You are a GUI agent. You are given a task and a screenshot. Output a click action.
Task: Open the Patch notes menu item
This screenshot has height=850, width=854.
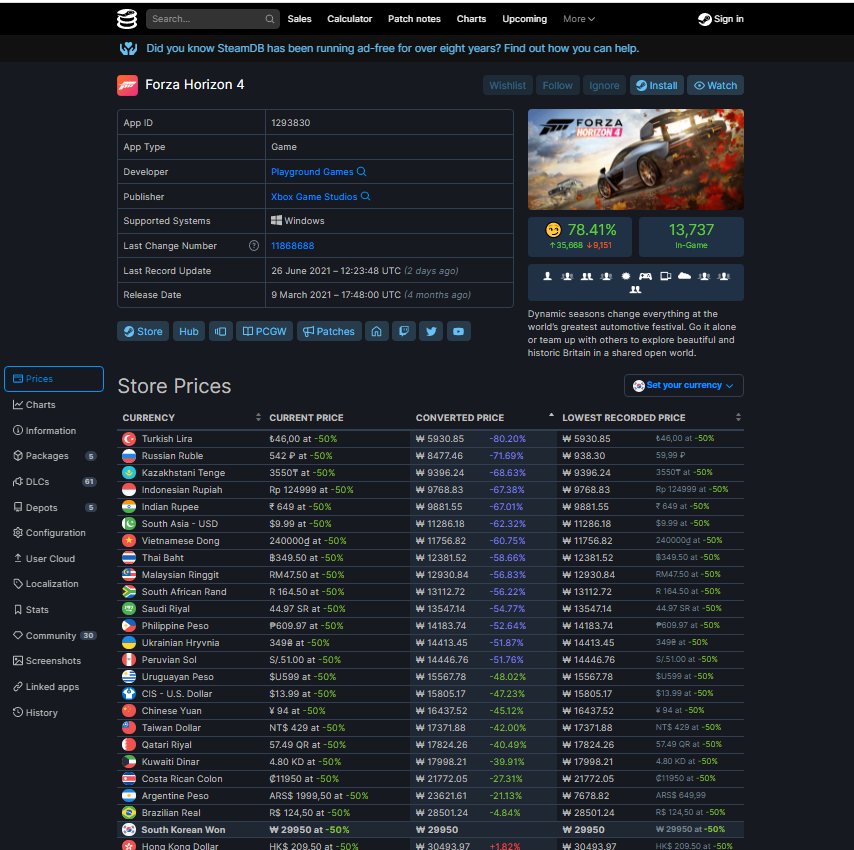point(414,19)
